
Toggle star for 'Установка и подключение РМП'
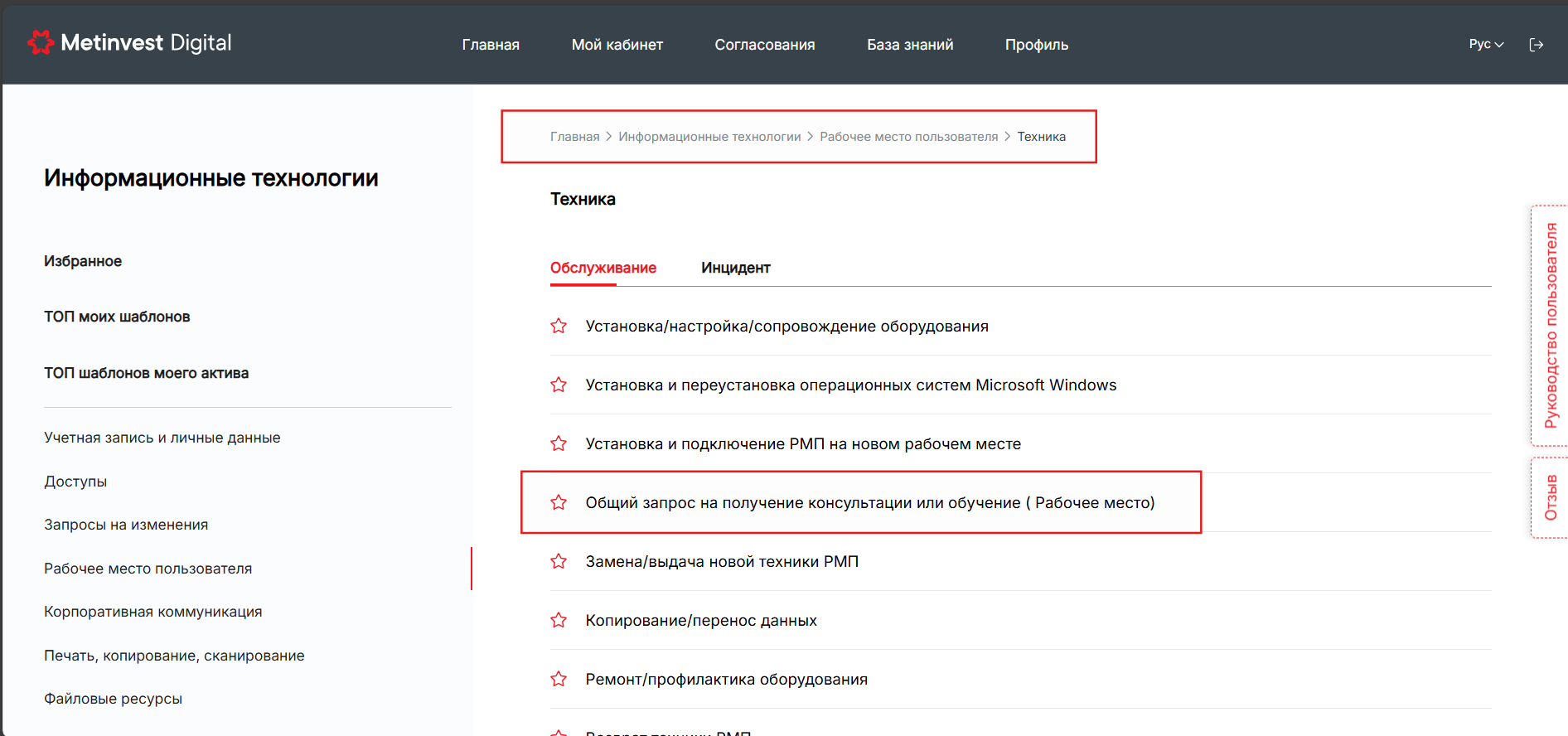[x=559, y=444]
